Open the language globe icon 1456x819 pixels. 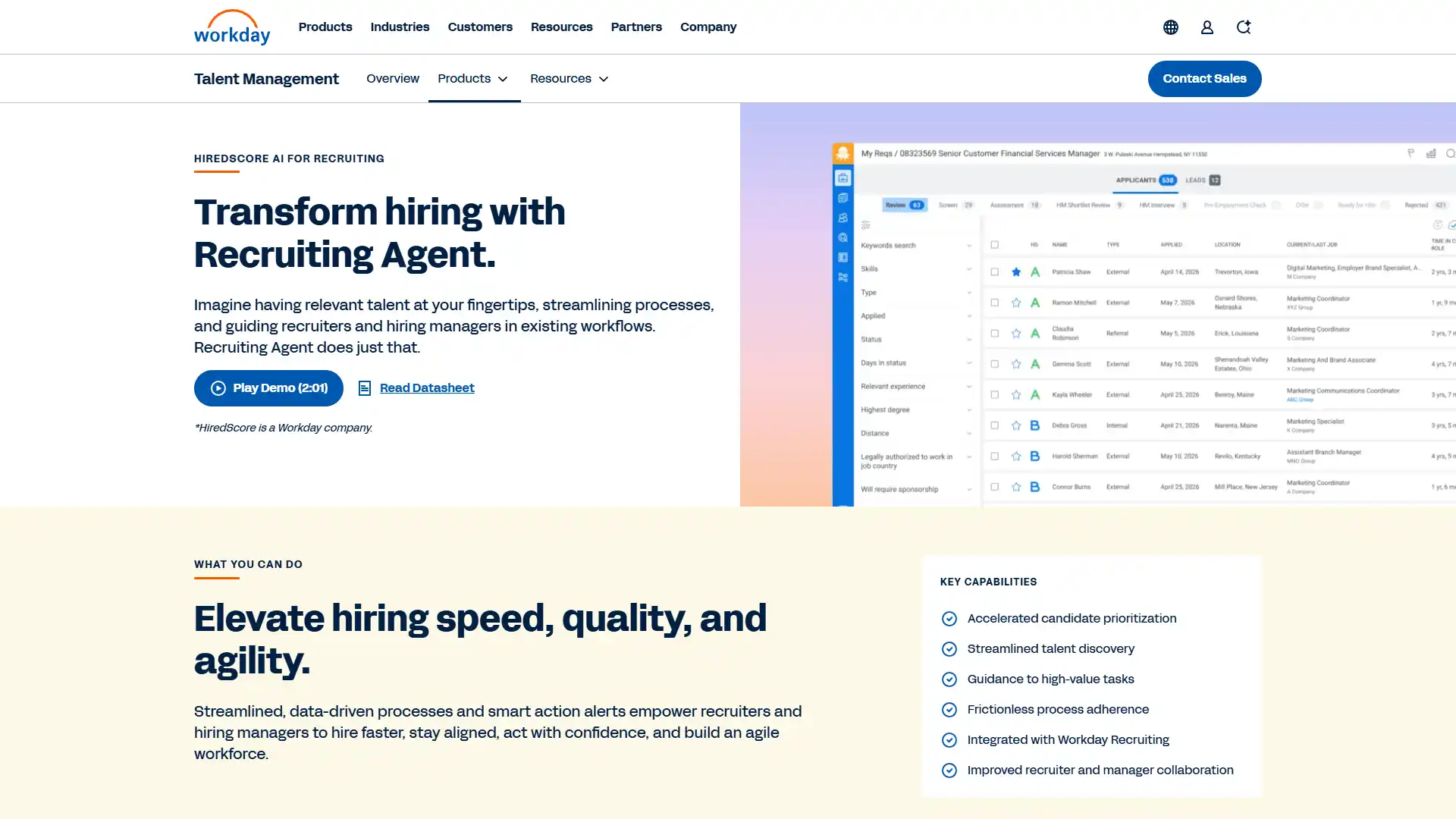(x=1171, y=27)
